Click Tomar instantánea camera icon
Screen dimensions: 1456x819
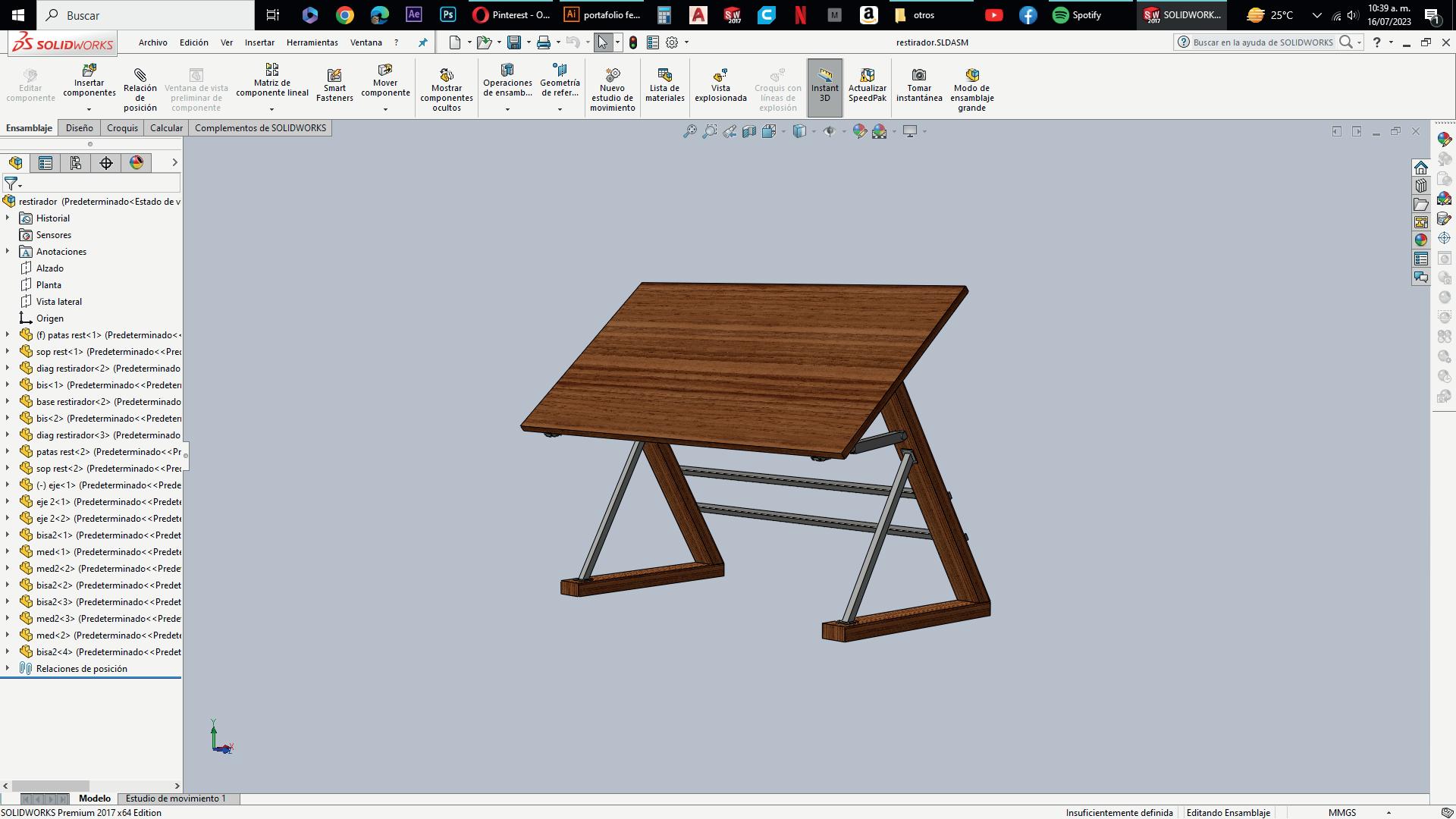coord(919,74)
